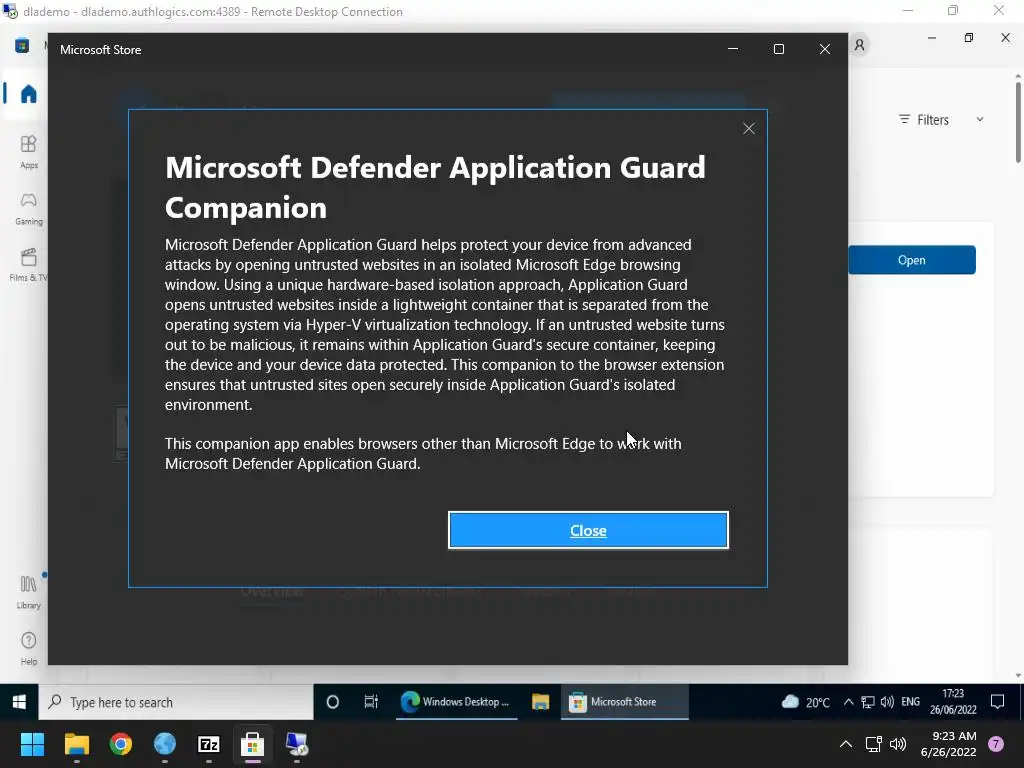Open local File Explorer taskbar icon

click(76, 744)
